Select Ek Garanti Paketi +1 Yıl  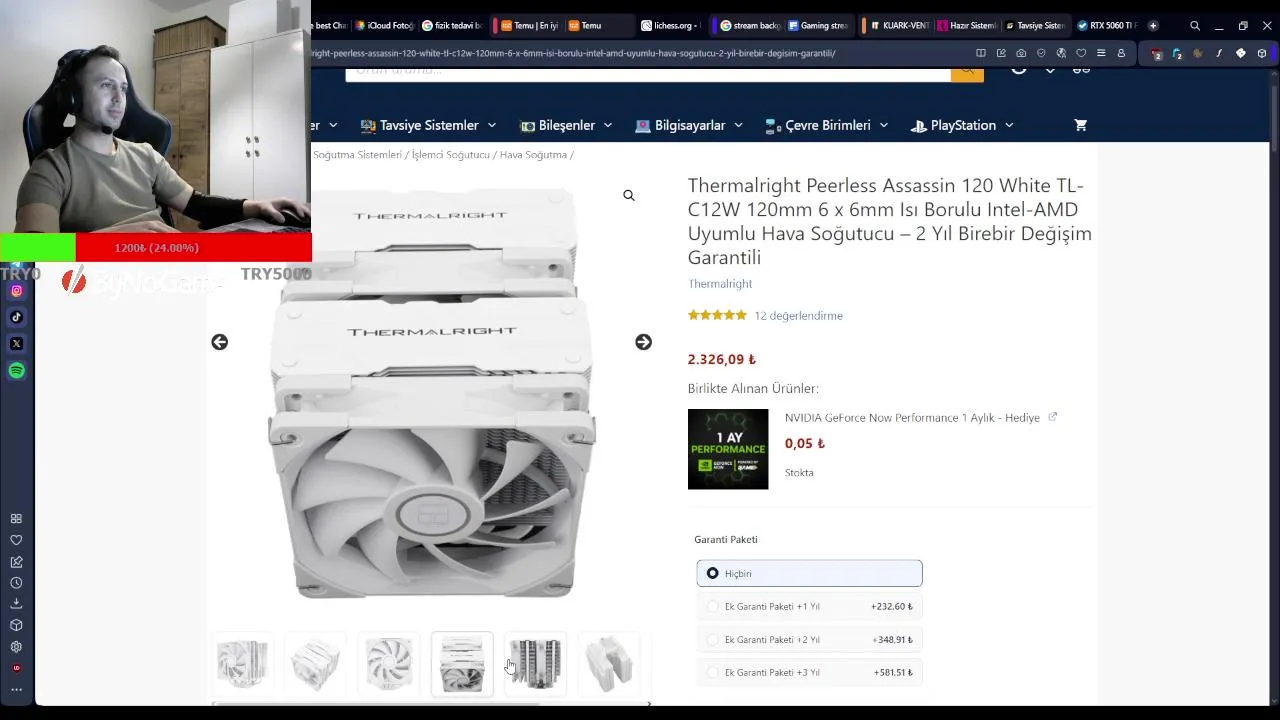(809, 606)
